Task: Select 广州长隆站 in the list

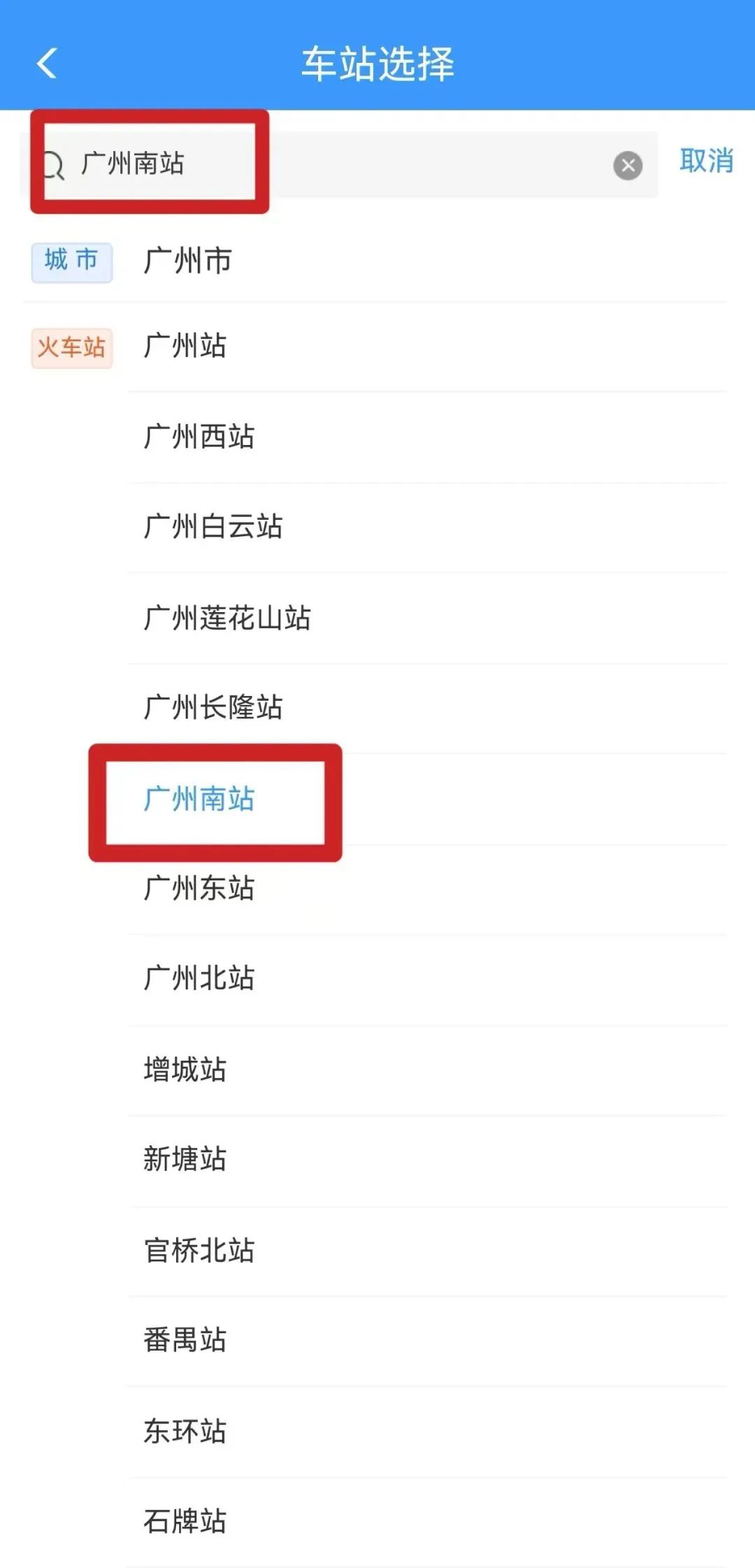Action: (x=213, y=707)
